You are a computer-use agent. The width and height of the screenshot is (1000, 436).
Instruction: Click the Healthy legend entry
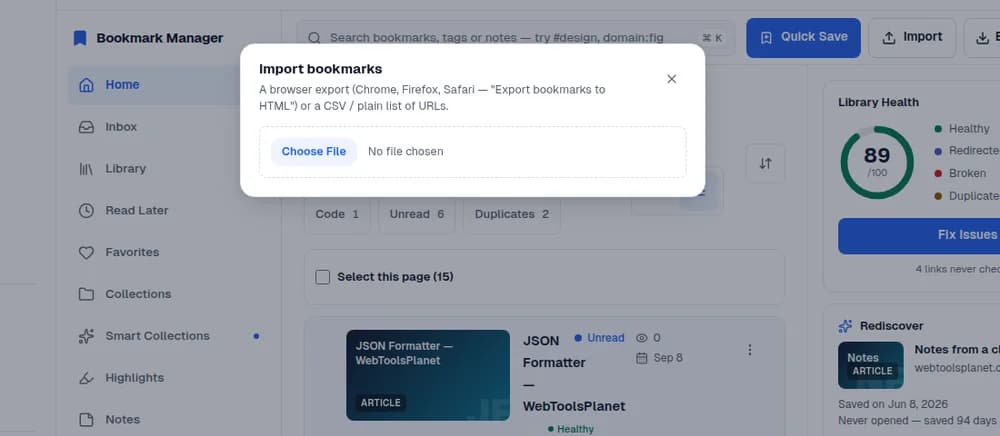962,129
